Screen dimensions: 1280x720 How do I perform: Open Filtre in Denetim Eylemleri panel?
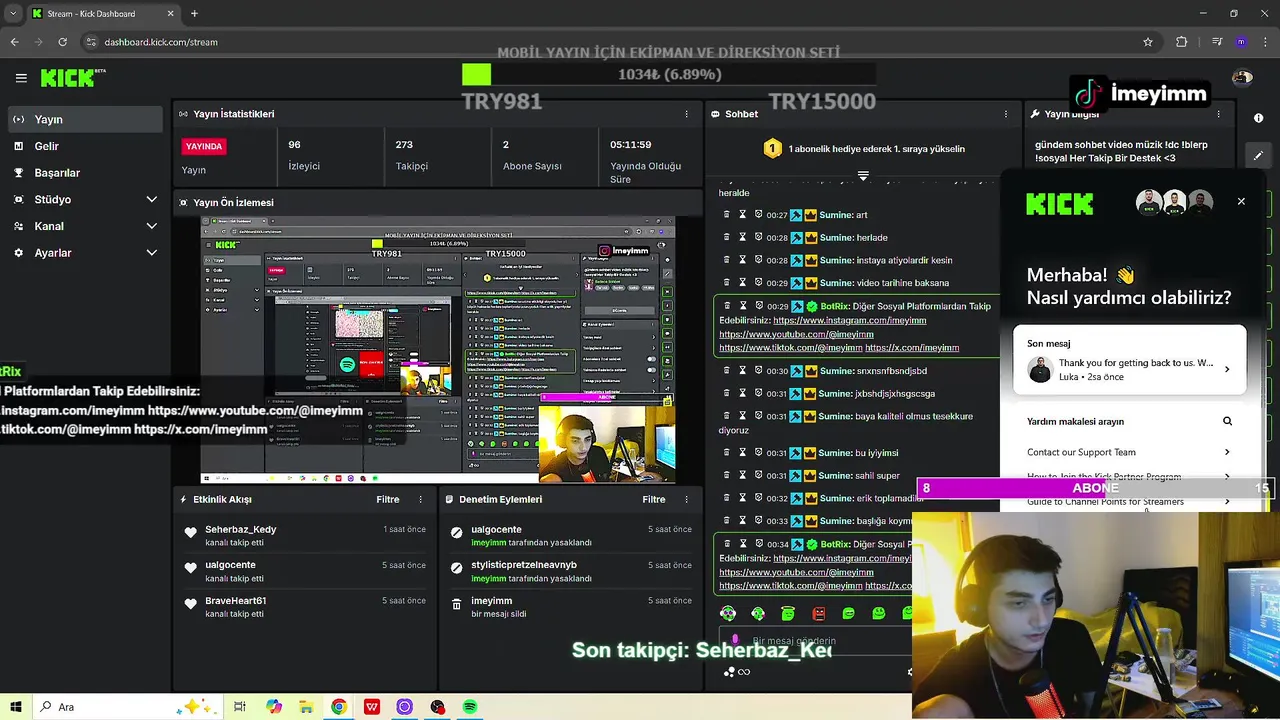click(654, 499)
